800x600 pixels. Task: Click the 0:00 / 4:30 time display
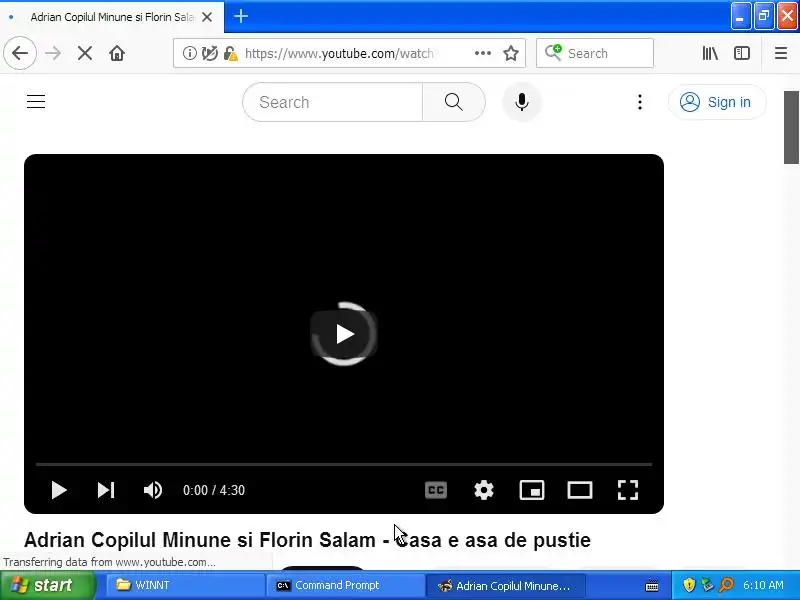pos(214,490)
